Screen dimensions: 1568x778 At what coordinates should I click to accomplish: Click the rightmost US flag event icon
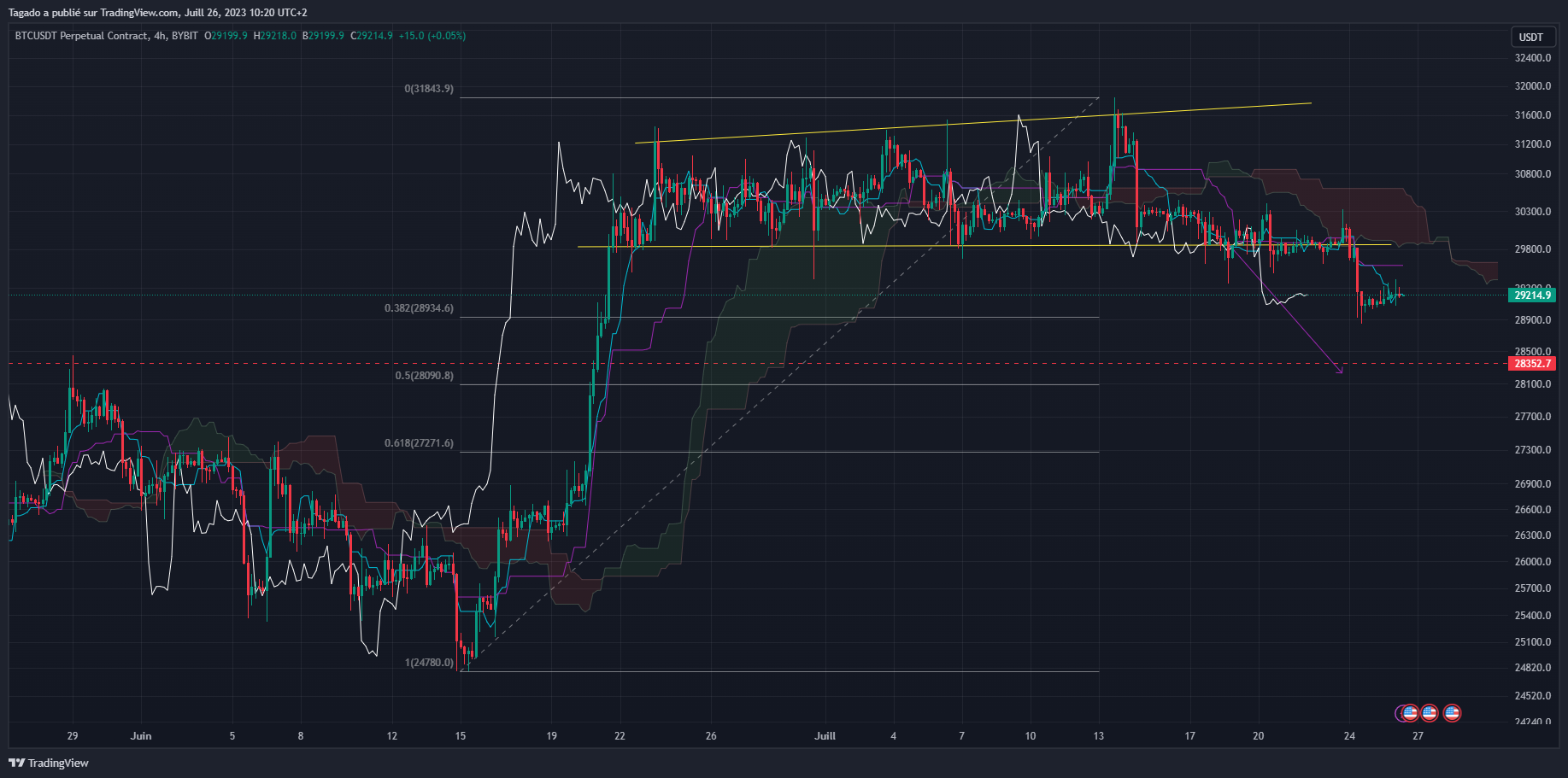click(1453, 713)
